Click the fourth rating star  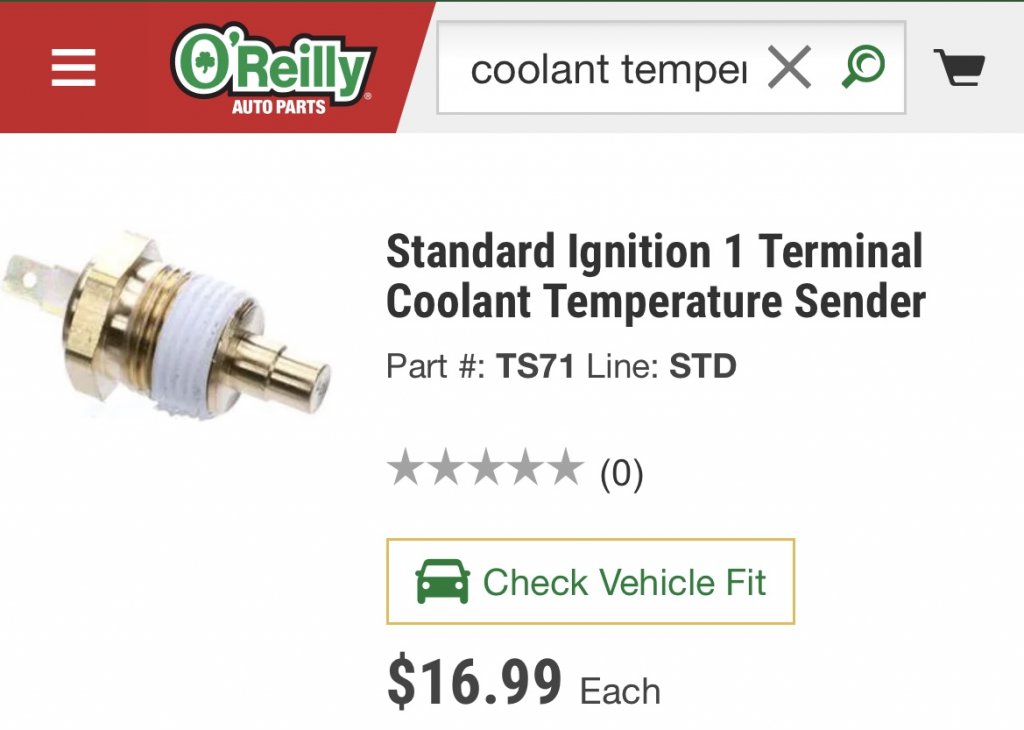click(526, 468)
